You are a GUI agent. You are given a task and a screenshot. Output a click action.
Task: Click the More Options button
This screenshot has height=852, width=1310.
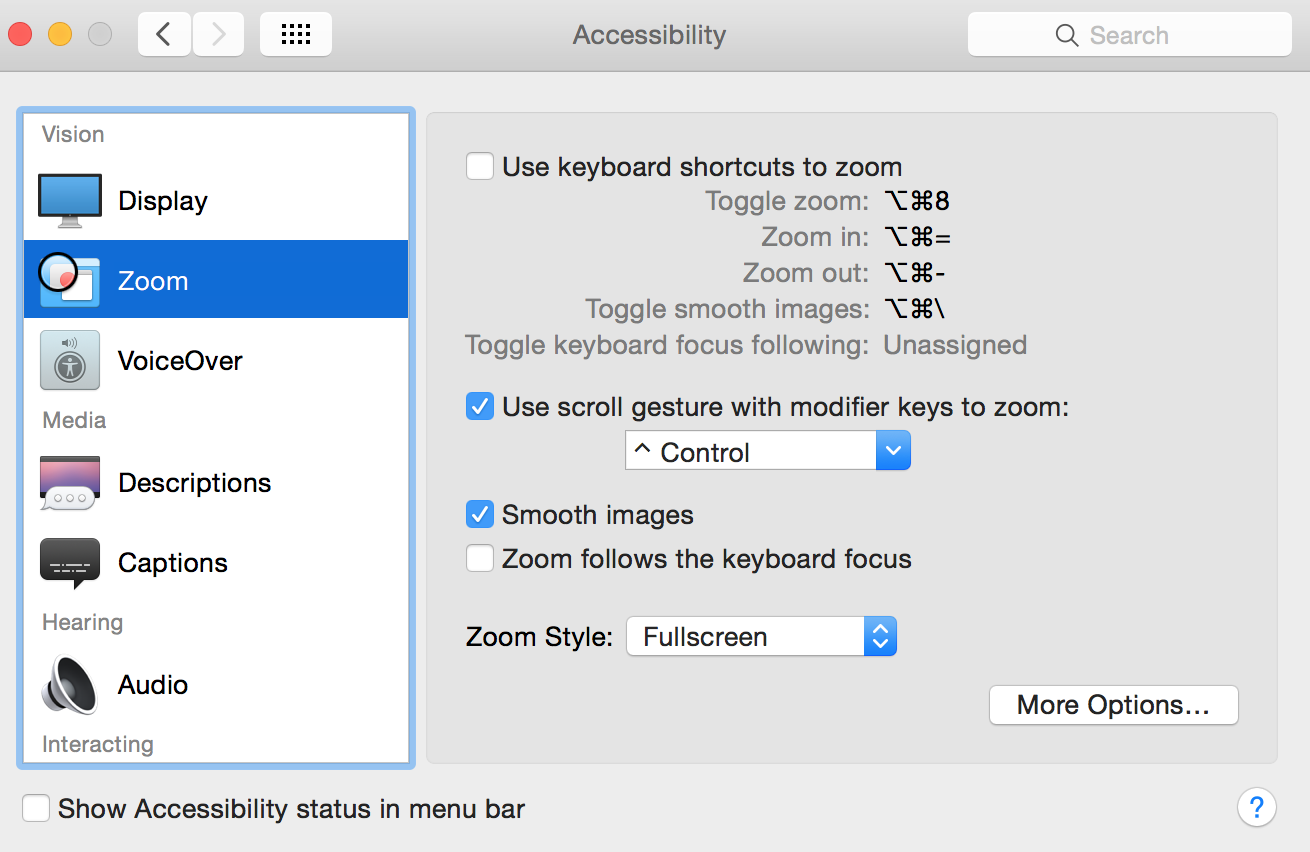pos(1113,705)
